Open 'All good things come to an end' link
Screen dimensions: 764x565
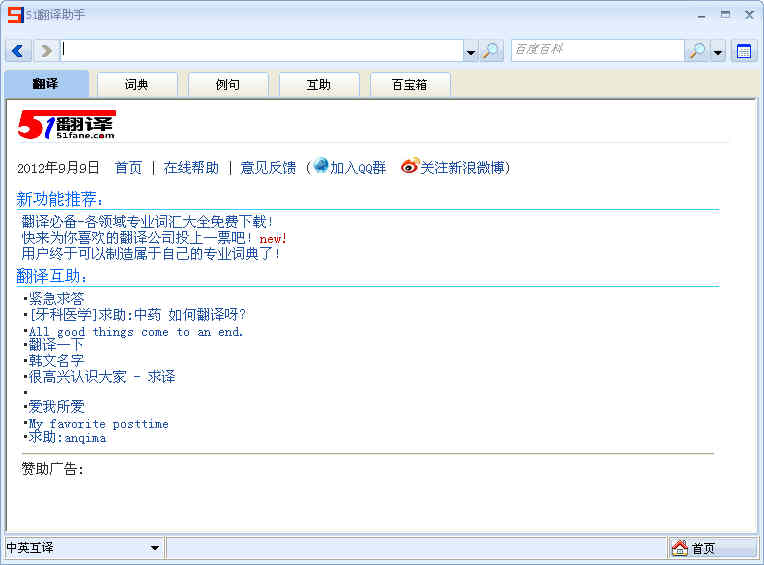click(x=135, y=332)
